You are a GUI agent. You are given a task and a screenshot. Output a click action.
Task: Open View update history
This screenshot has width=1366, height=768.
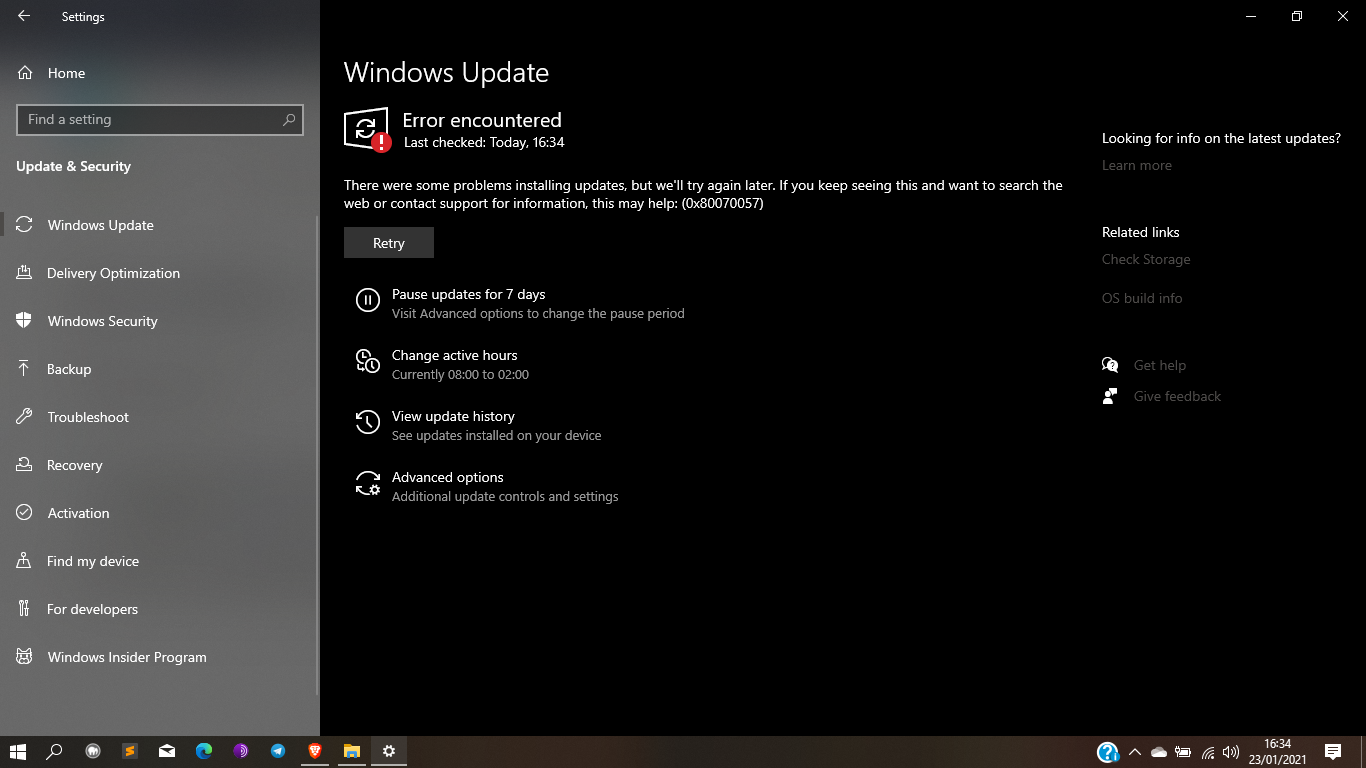(x=453, y=416)
